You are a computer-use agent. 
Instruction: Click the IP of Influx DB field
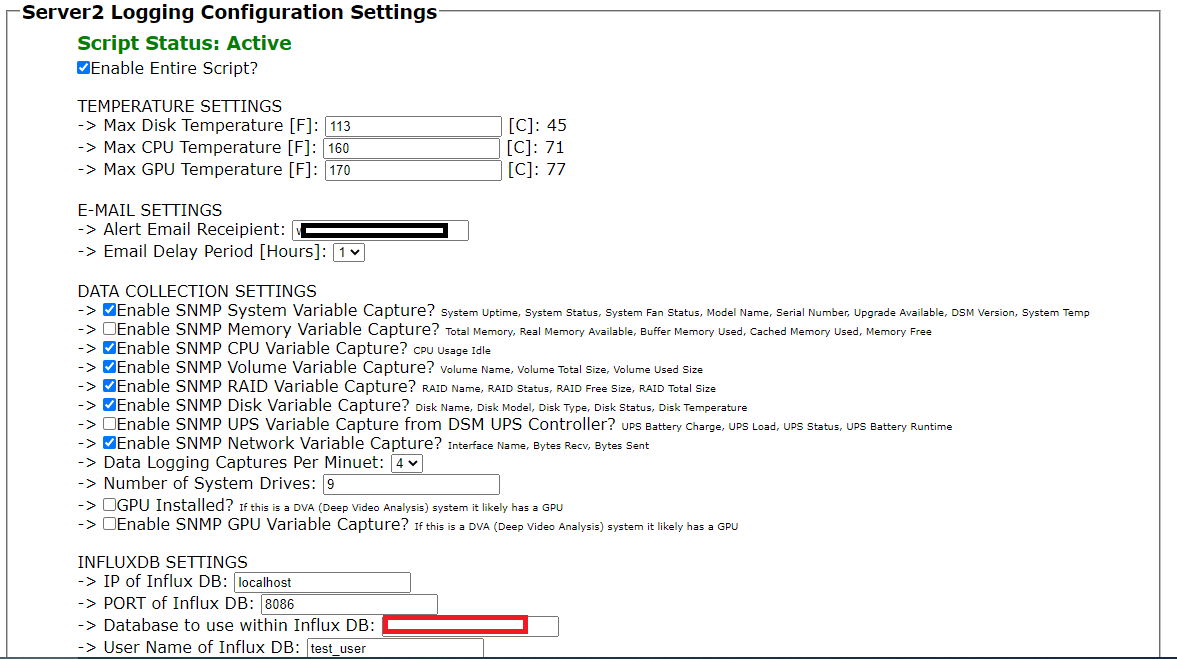click(x=322, y=582)
